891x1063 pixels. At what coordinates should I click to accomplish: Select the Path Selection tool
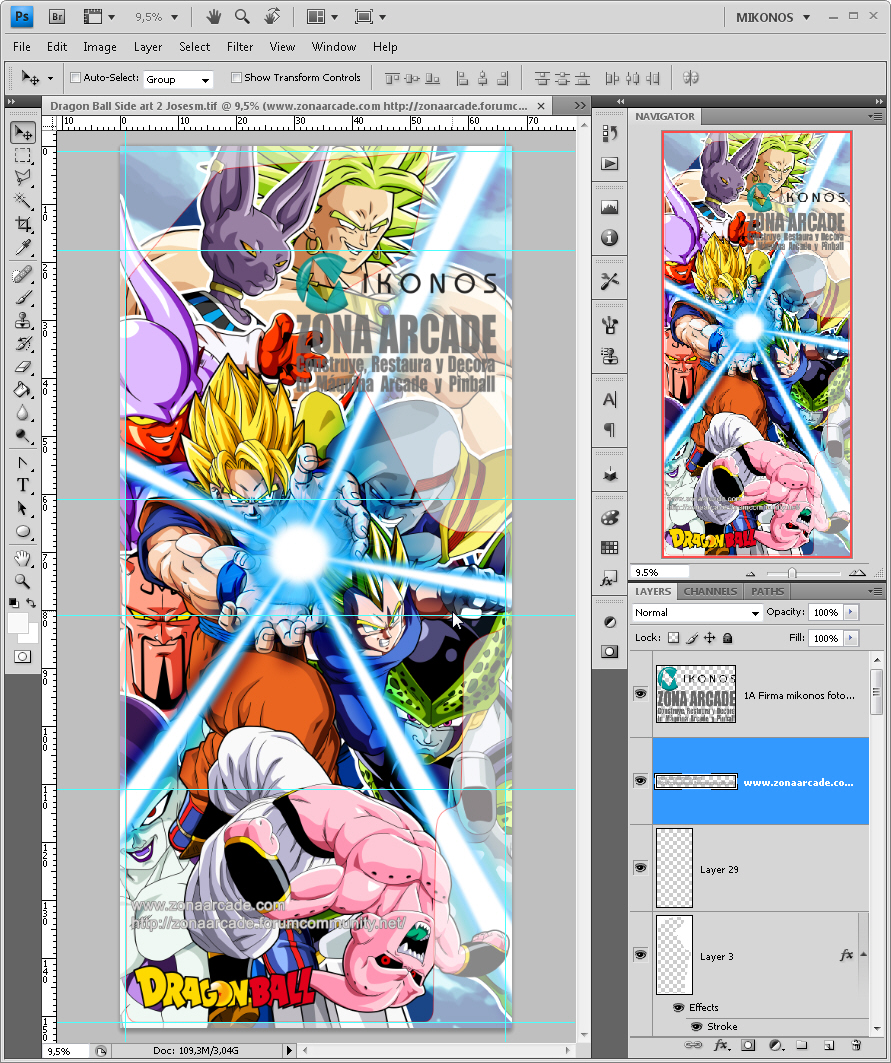pos(23,508)
